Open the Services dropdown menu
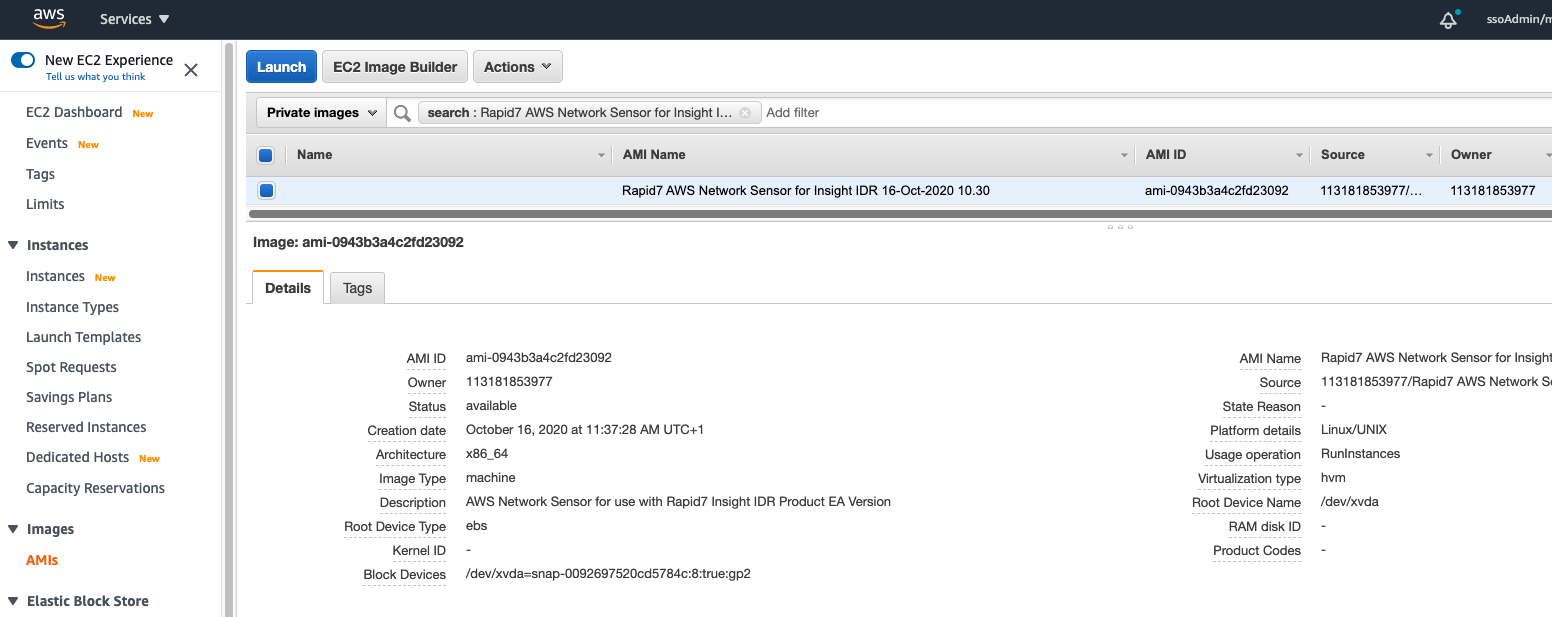 coord(135,19)
